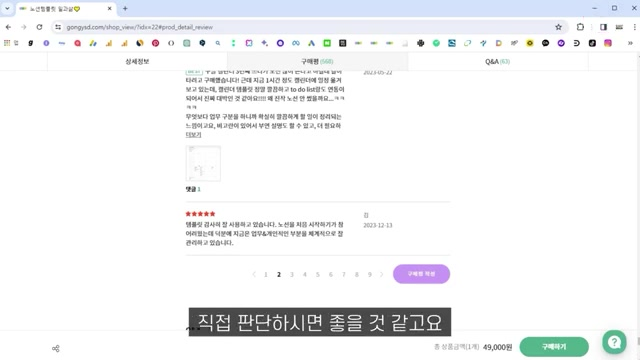Open the yellow circle bookmark
Image resolution: width=640 pixels, height=360 pixels.
click(x=530, y=43)
